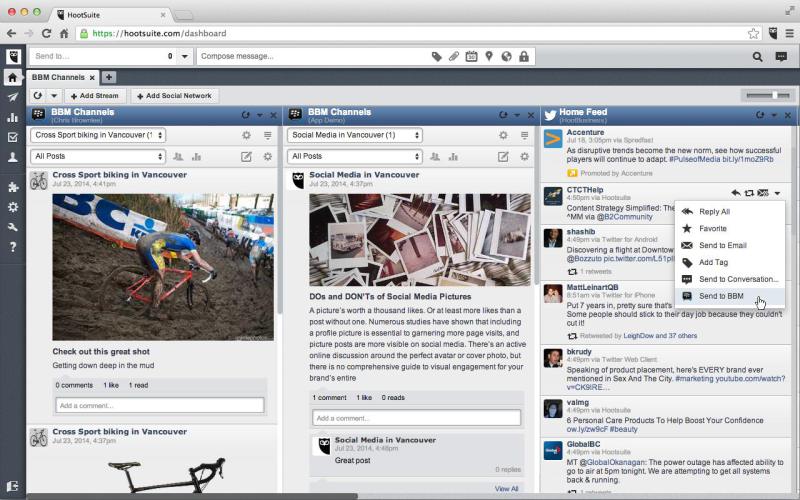
Task: Select Send to BBM from menu
Action: click(x=720, y=297)
